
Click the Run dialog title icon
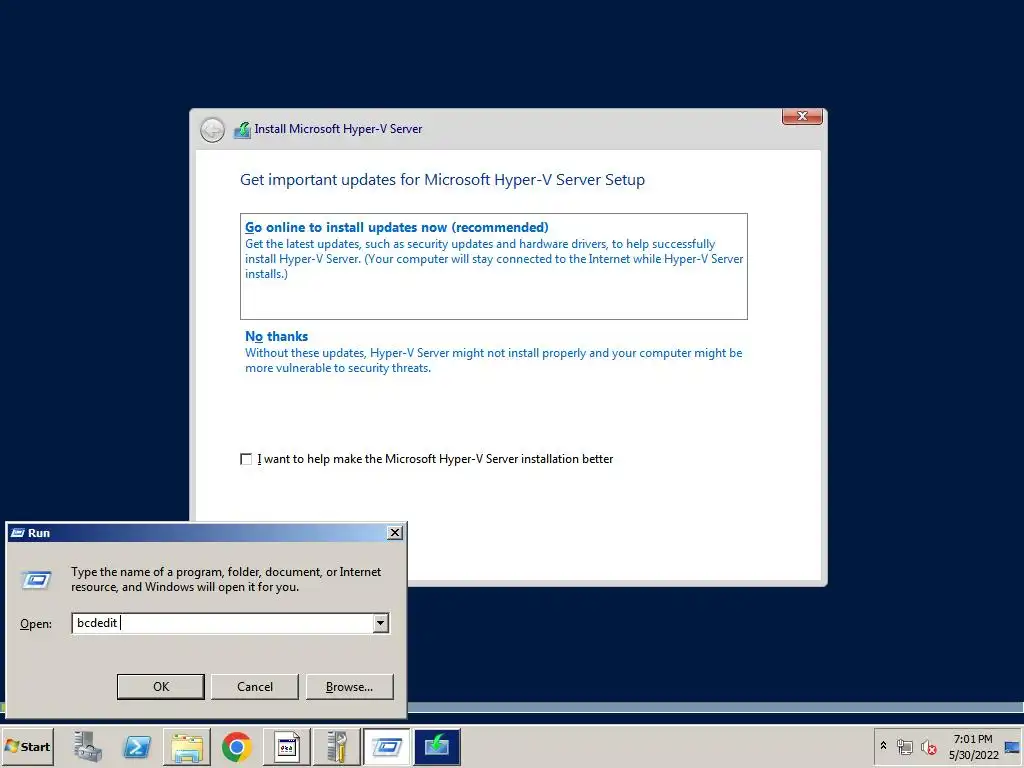tap(18, 533)
